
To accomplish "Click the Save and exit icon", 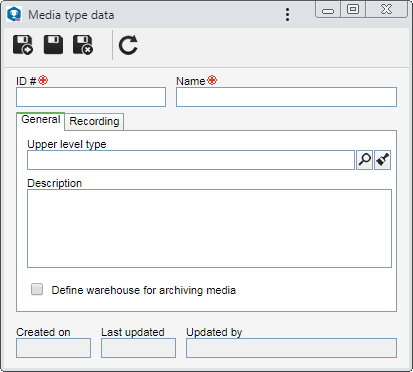I will [83, 45].
